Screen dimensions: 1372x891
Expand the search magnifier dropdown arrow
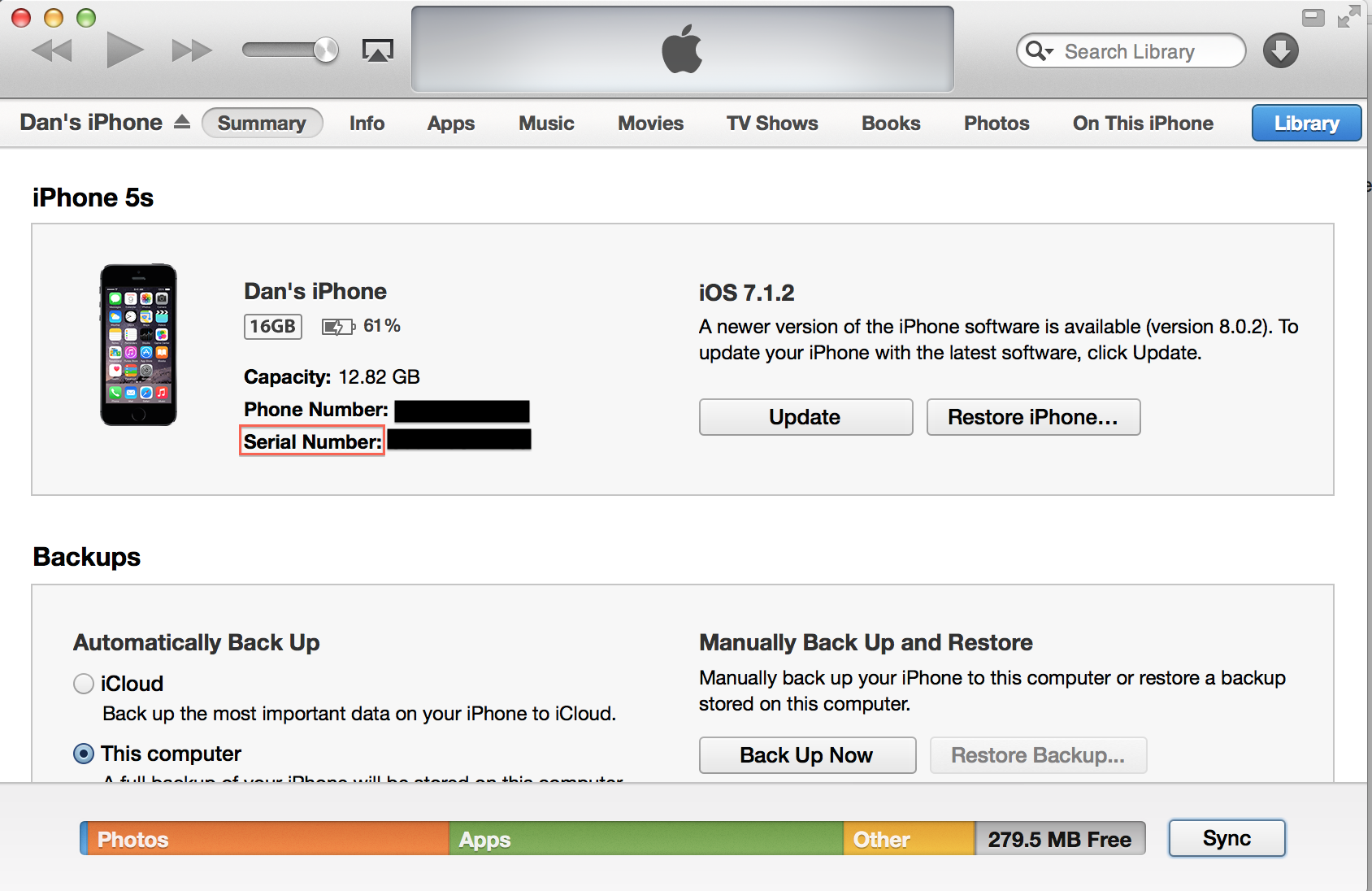coord(1040,51)
